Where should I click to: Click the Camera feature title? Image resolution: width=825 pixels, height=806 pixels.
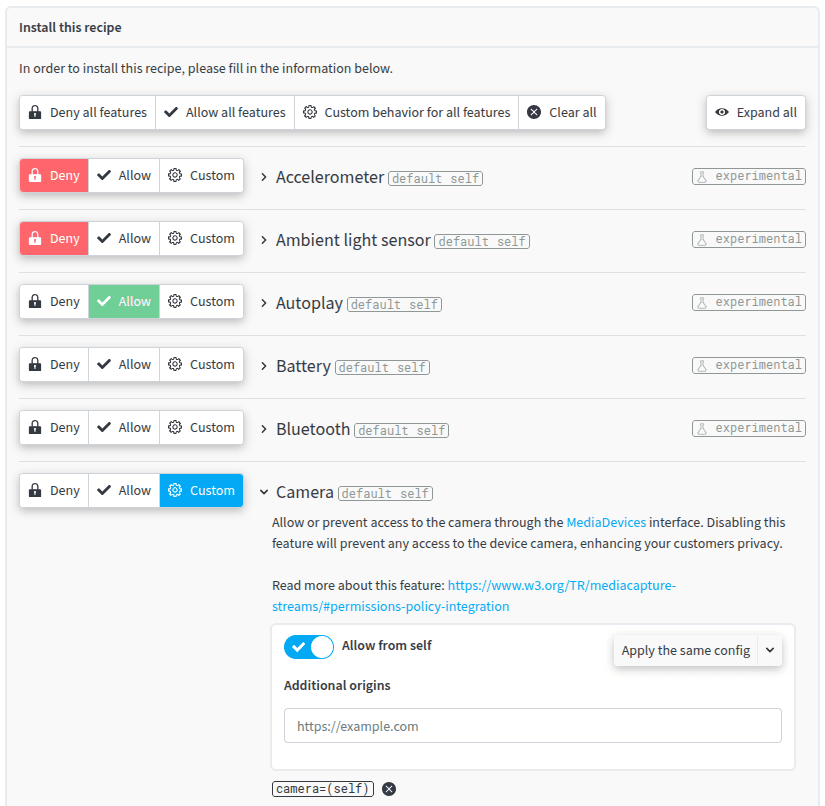(305, 492)
